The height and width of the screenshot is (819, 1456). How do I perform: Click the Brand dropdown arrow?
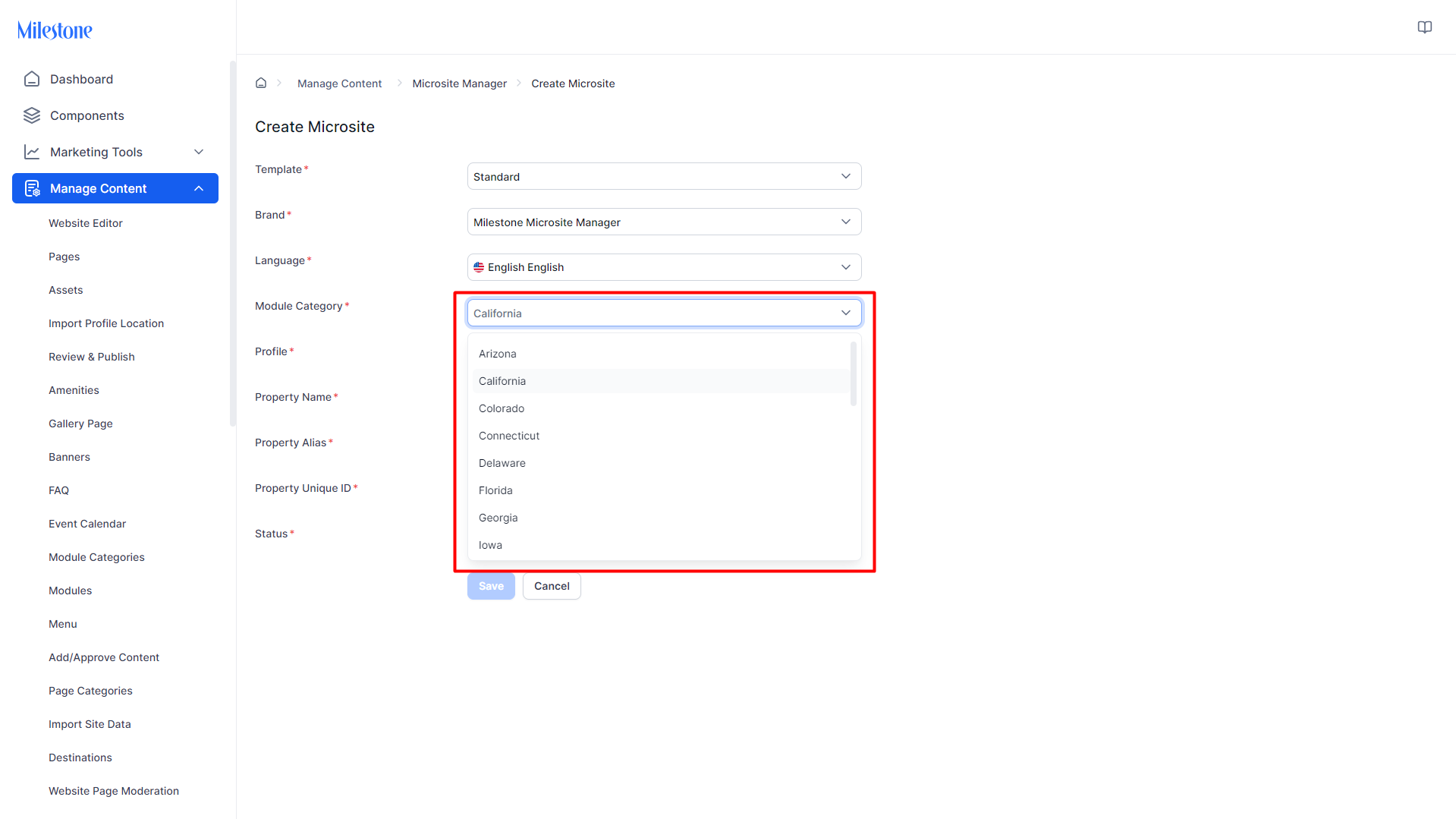tap(846, 222)
